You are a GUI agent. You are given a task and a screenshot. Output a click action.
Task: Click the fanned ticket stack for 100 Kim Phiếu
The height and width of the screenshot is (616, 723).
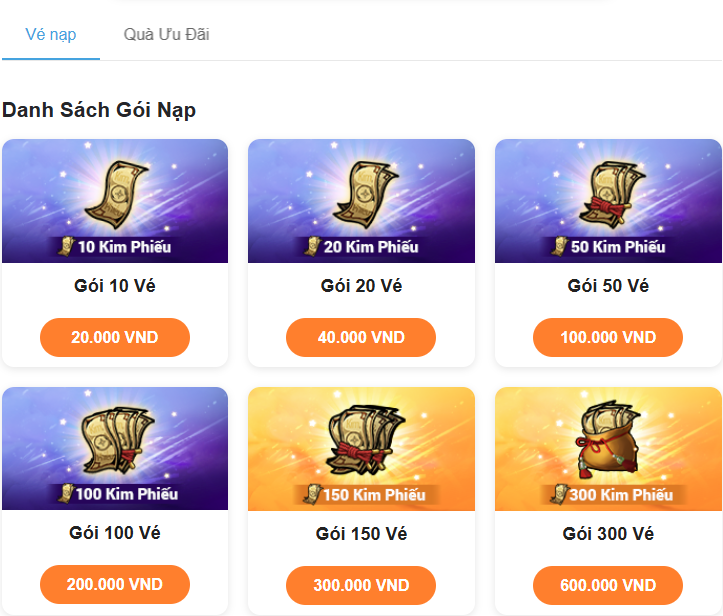[x=118, y=440]
